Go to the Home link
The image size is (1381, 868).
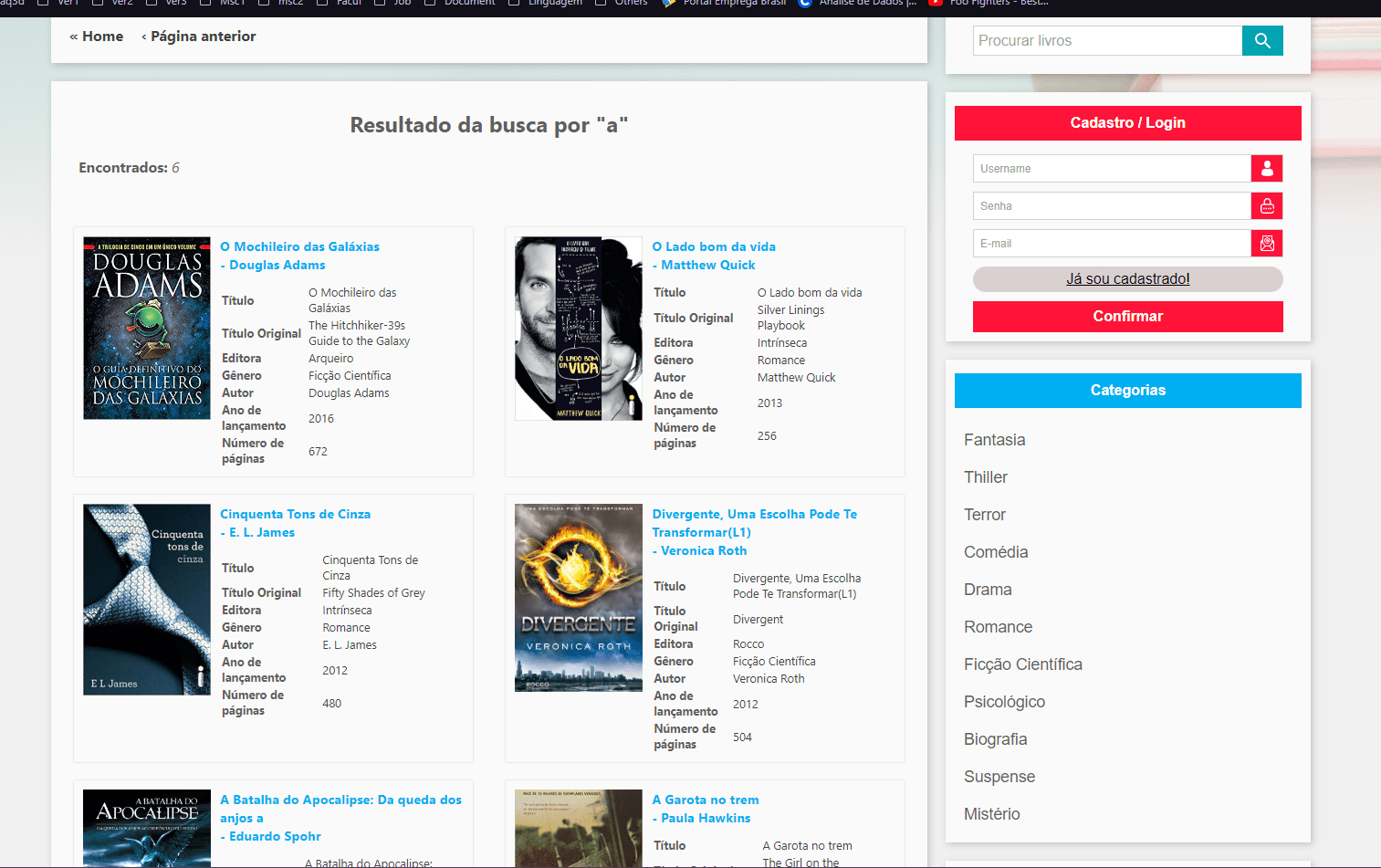(x=97, y=37)
